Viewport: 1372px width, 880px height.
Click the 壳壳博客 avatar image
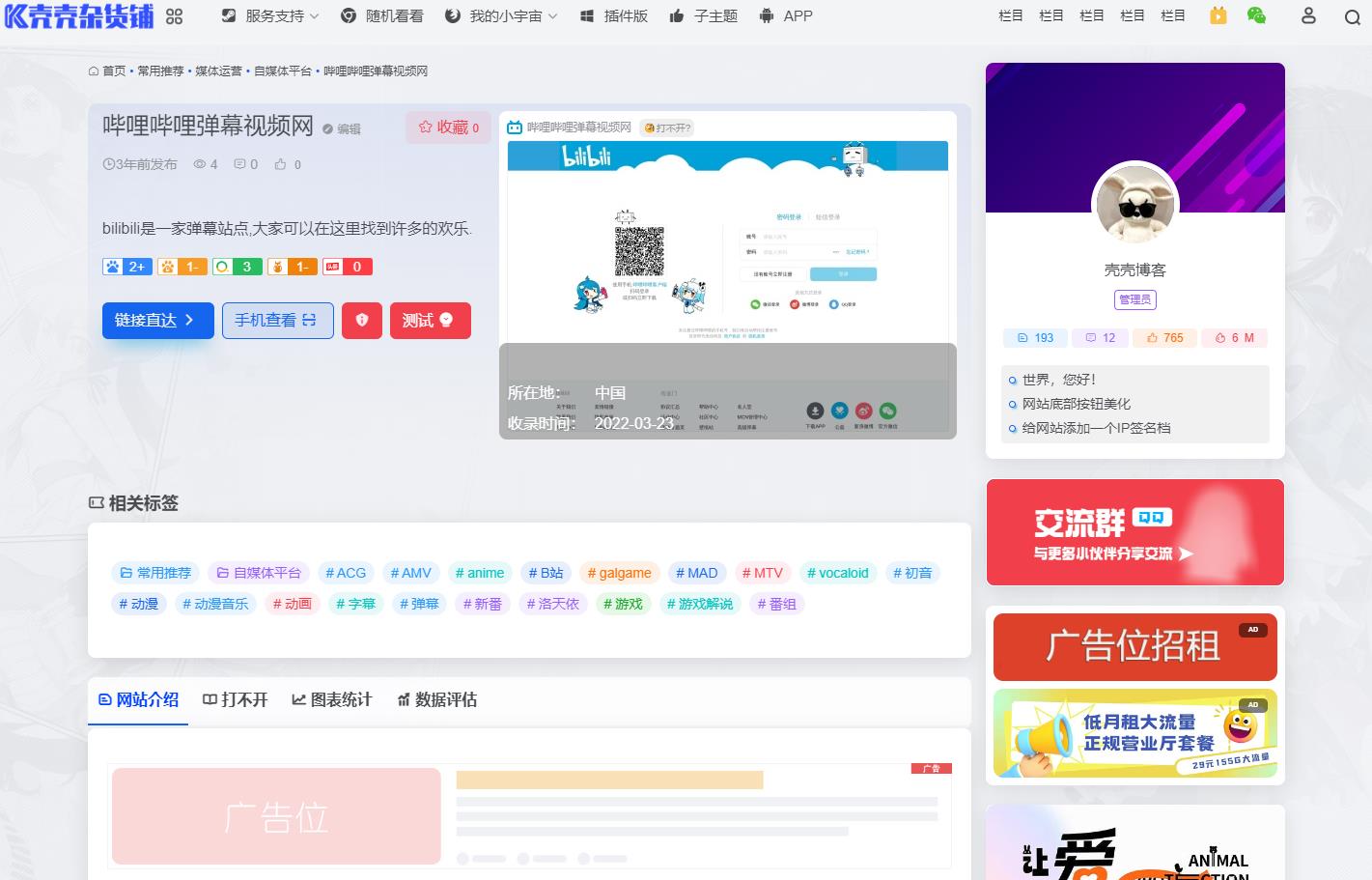(1135, 205)
